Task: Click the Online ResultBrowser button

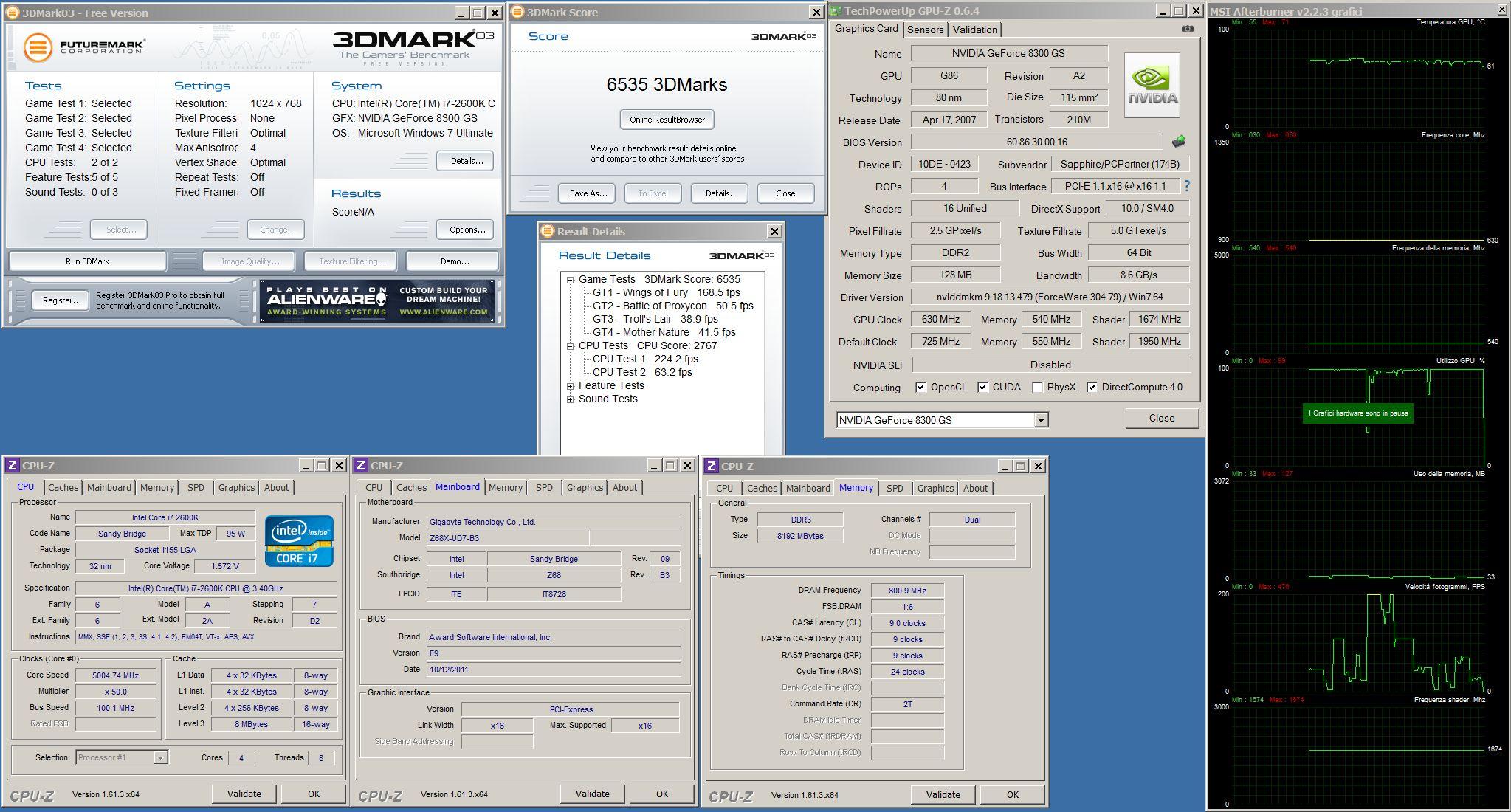Action: click(x=667, y=120)
